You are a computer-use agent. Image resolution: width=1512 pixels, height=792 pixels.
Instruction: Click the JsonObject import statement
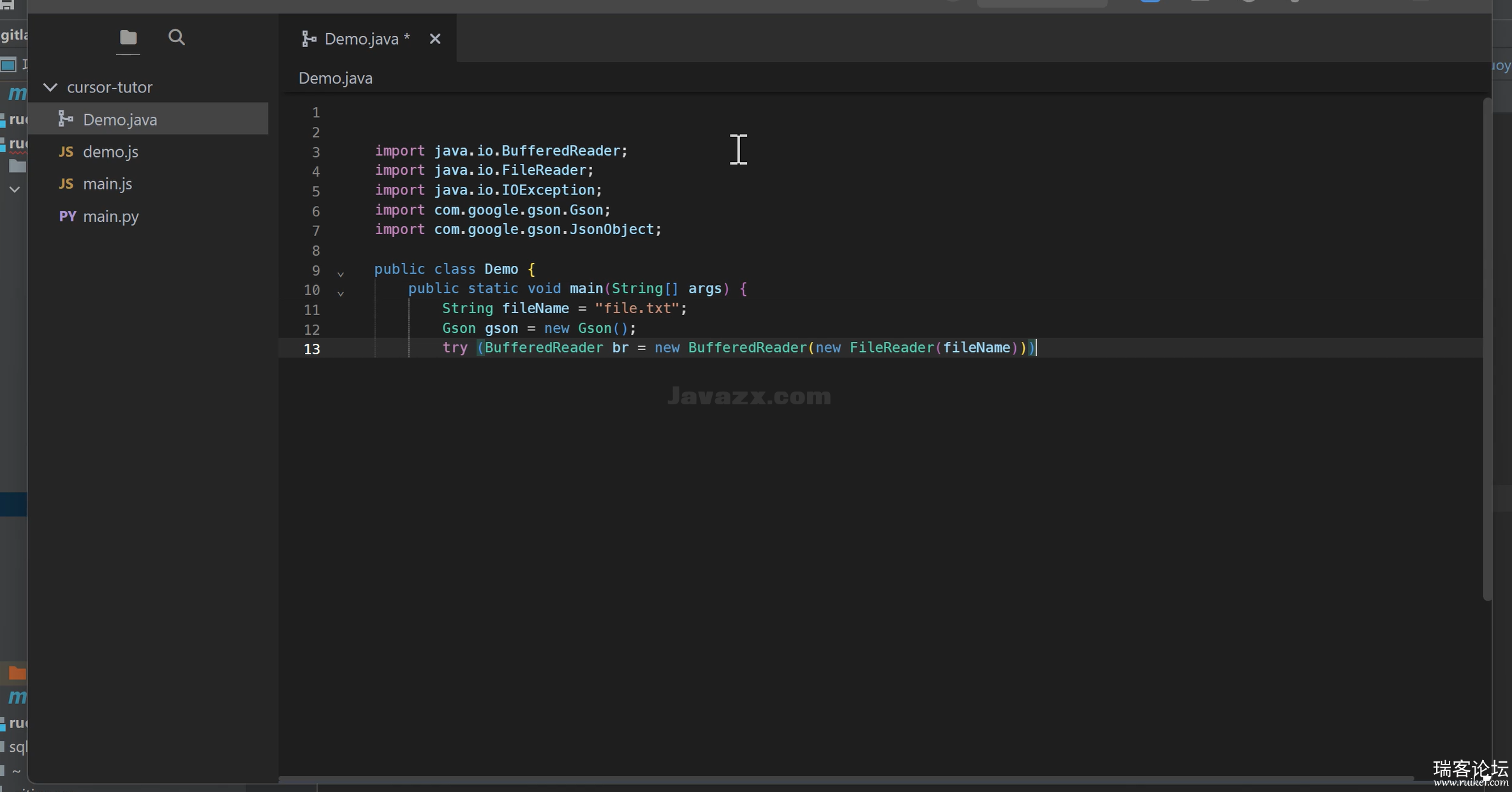[x=518, y=230]
